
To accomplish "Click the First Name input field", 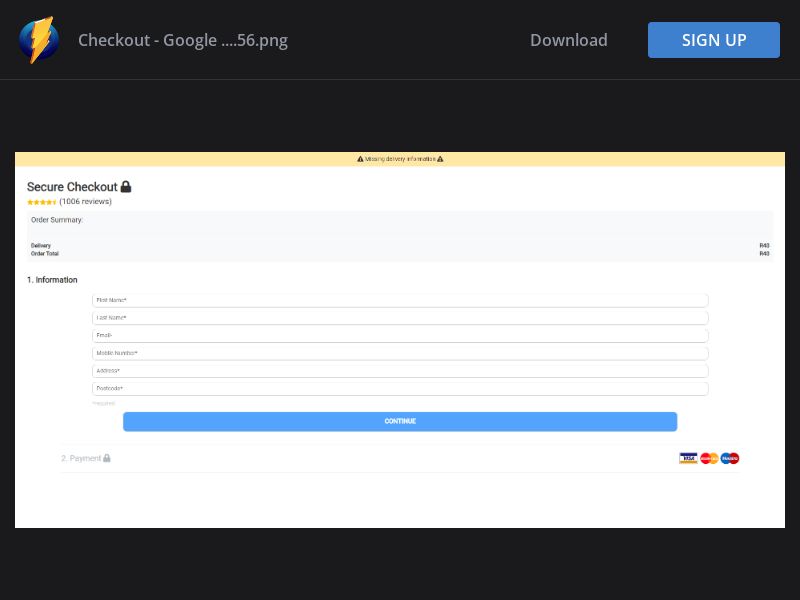I will pos(400,300).
